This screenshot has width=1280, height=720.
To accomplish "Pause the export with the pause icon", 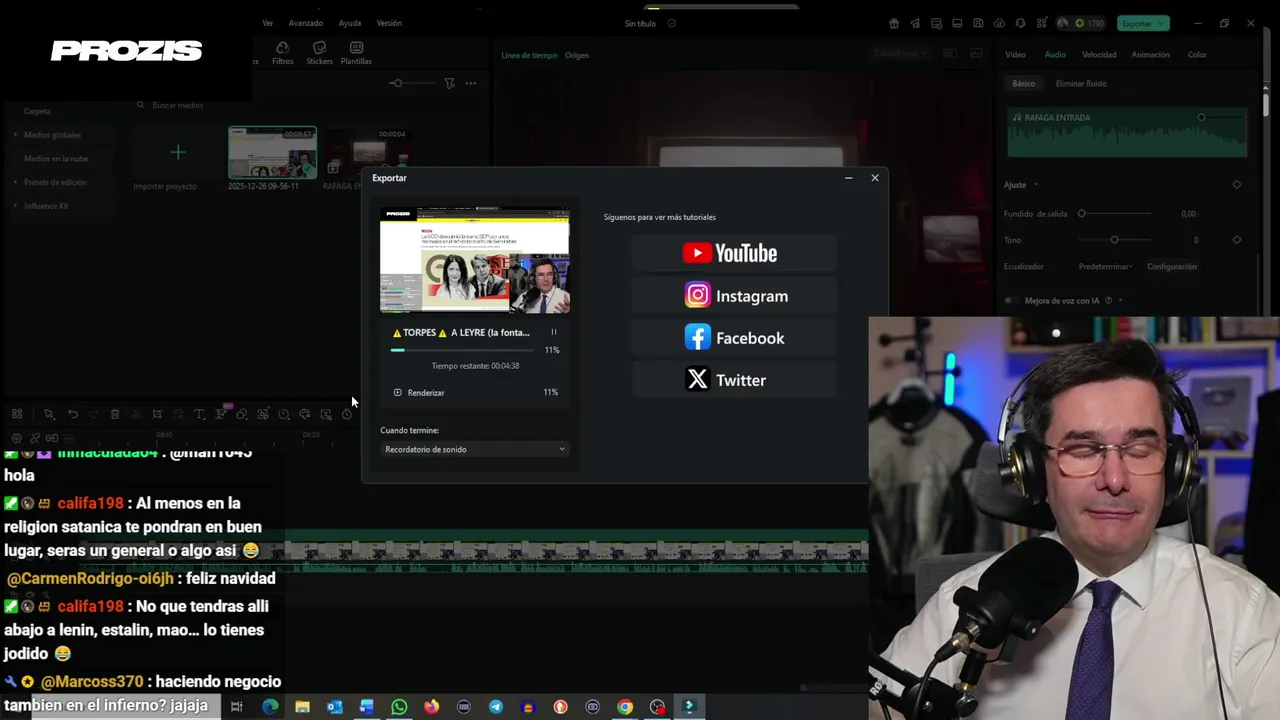I will tap(553, 332).
